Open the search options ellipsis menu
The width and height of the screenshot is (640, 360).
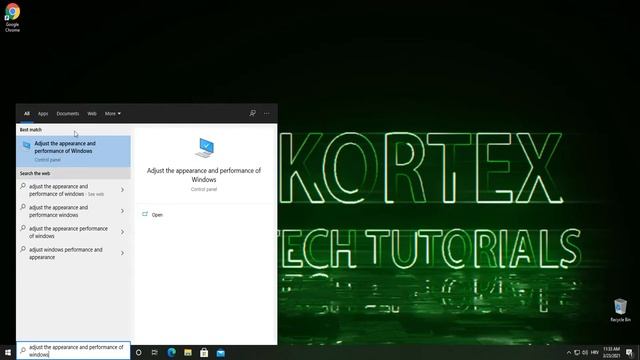click(x=267, y=113)
